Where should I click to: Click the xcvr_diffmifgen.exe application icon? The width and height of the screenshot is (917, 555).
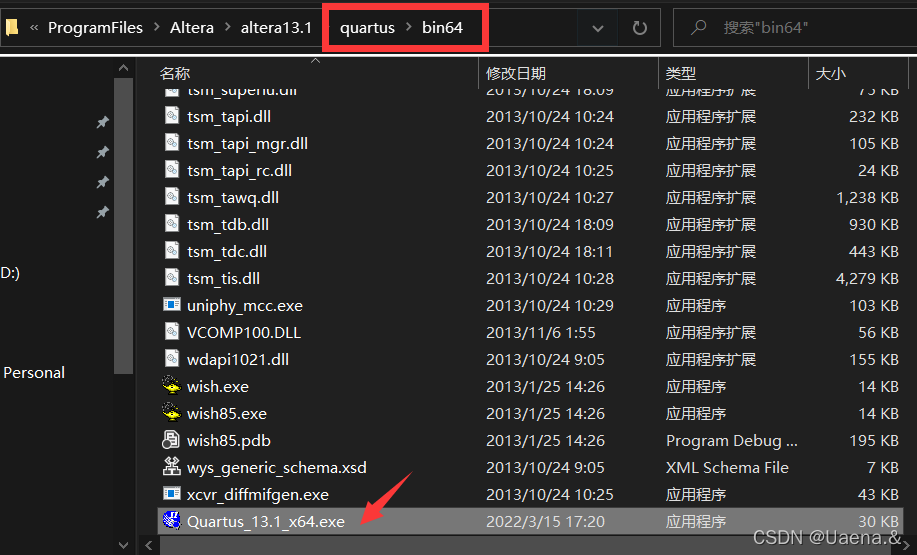click(171, 494)
